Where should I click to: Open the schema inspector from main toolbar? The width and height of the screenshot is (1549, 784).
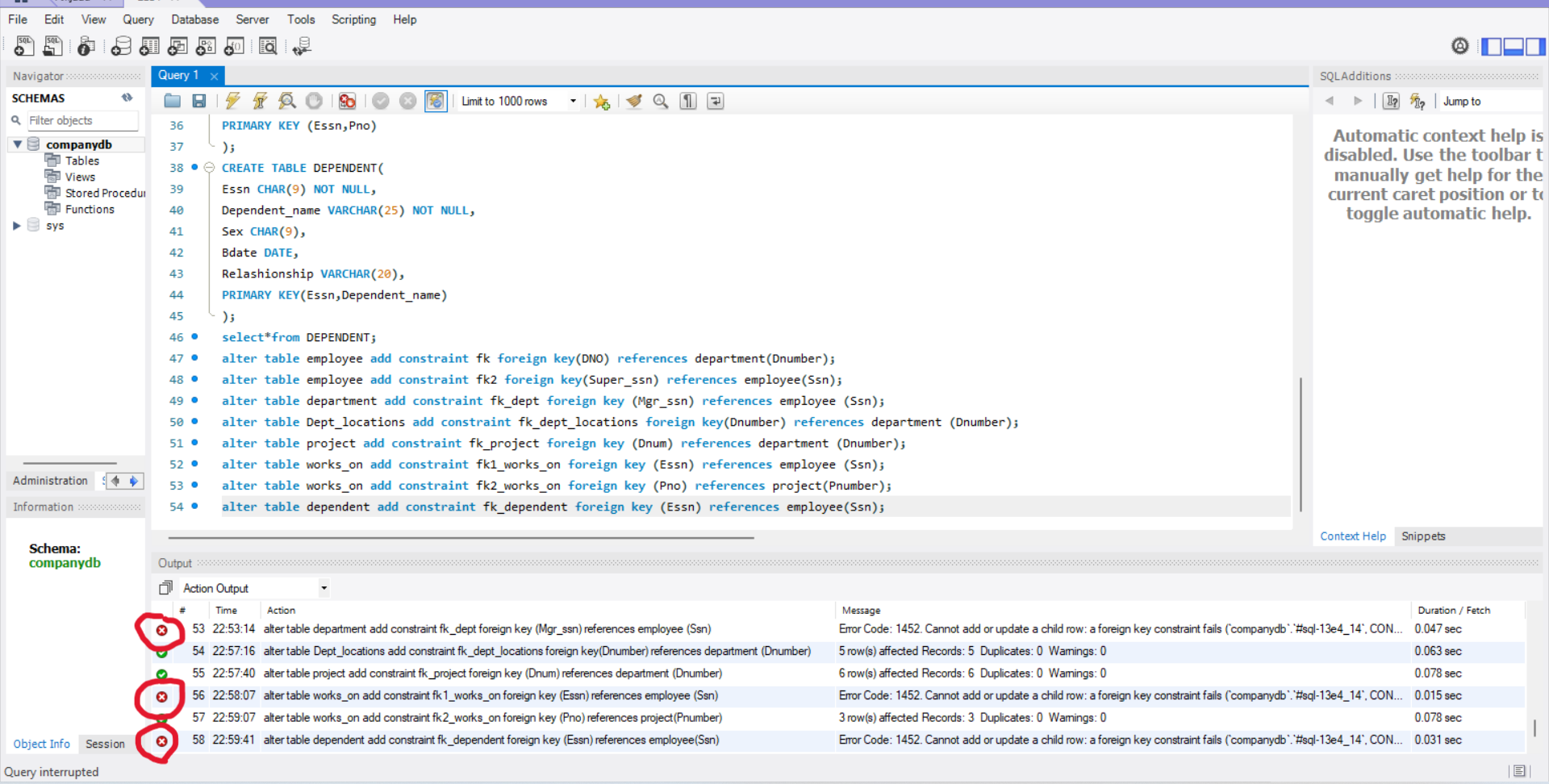(86, 47)
